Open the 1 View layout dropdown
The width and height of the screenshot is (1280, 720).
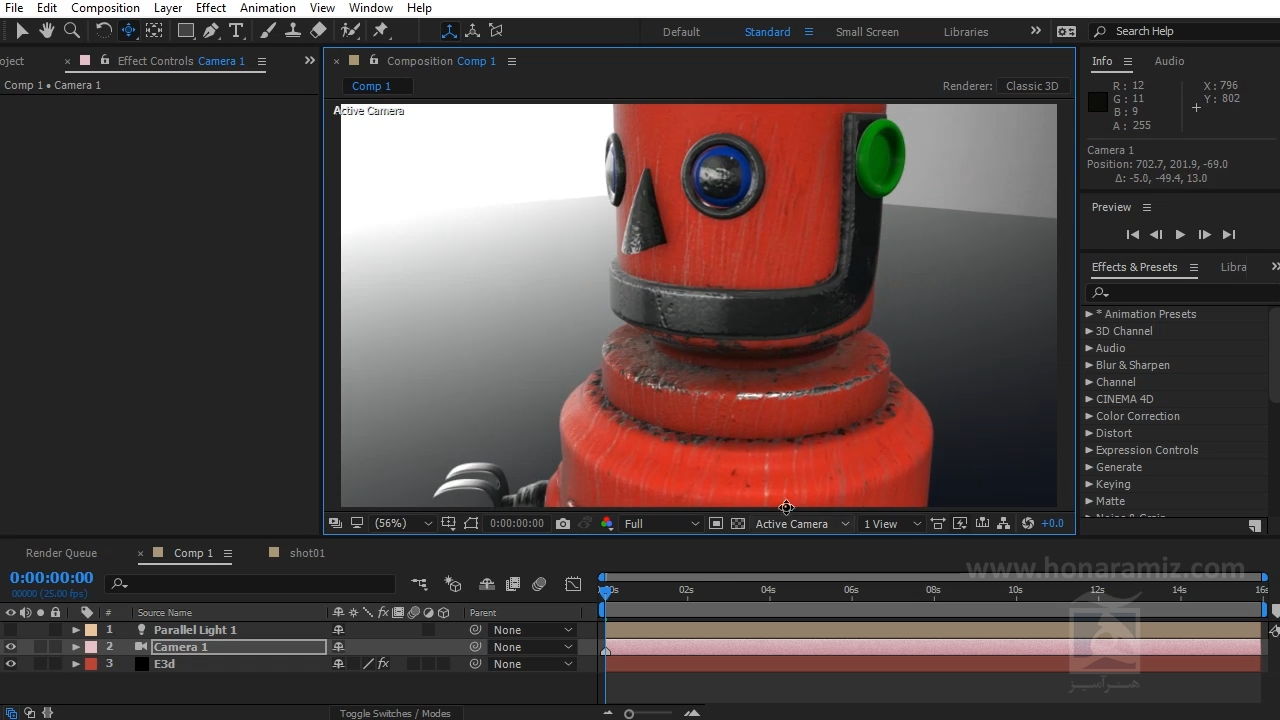(892, 524)
